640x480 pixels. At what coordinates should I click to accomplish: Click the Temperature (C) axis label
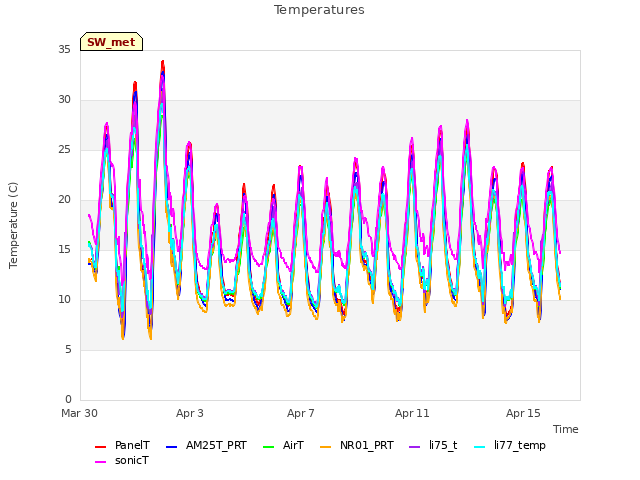coord(13,225)
